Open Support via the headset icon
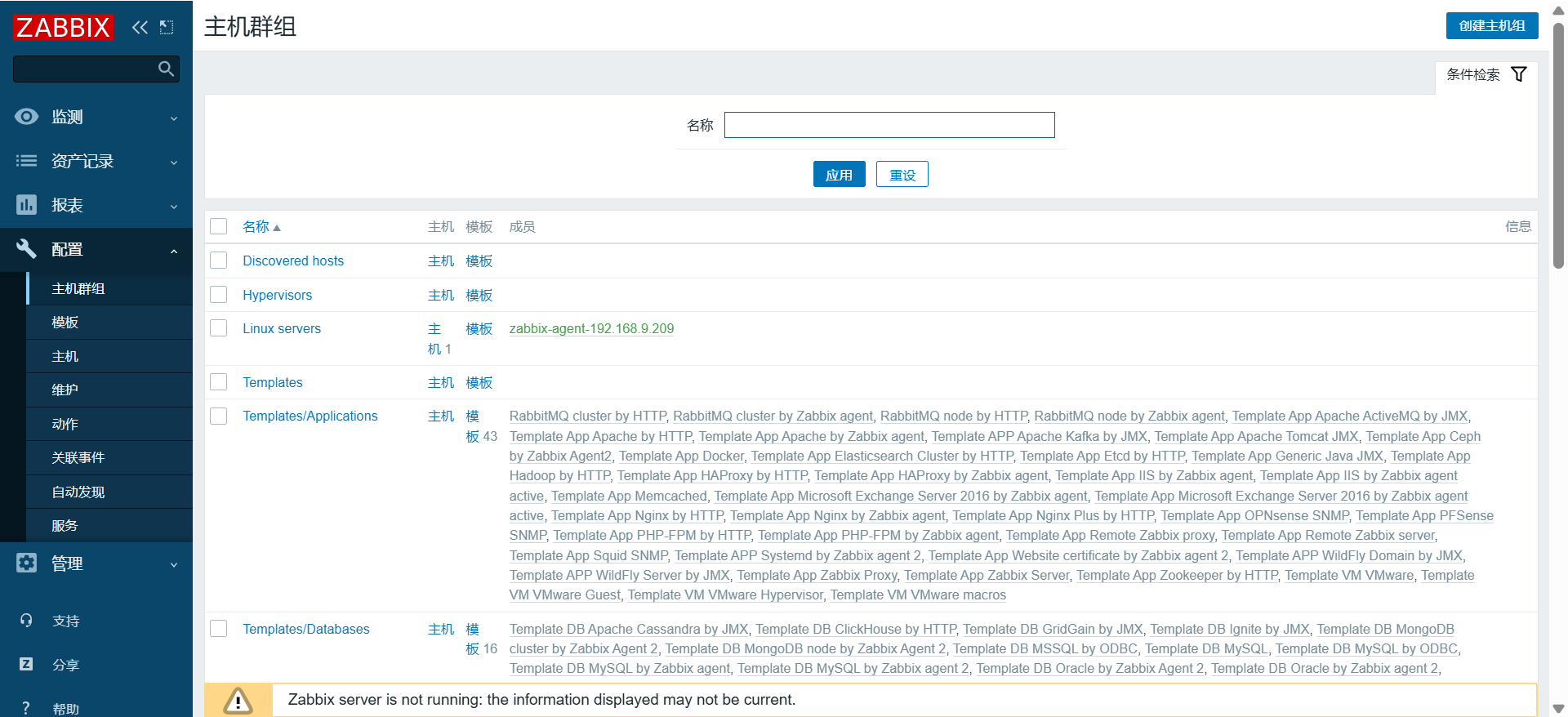The height and width of the screenshot is (717, 1568). tap(26, 621)
